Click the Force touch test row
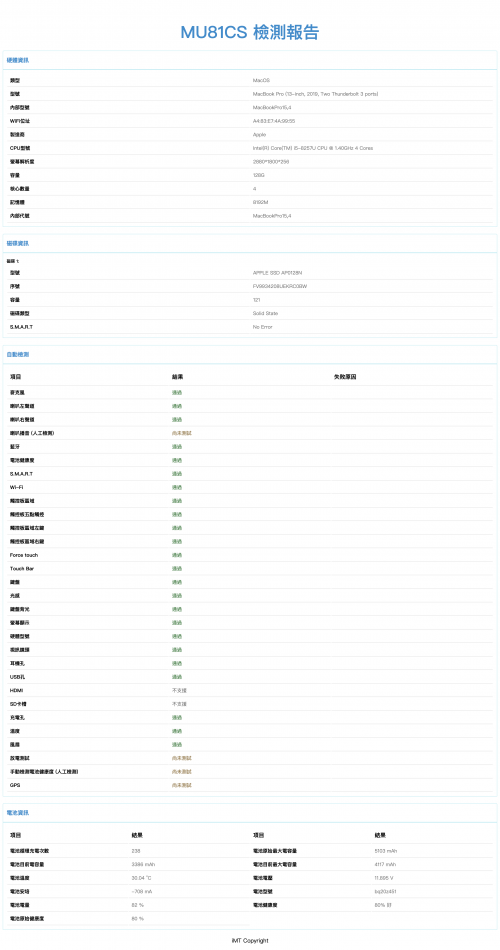The image size is (500, 950). [x=250, y=555]
